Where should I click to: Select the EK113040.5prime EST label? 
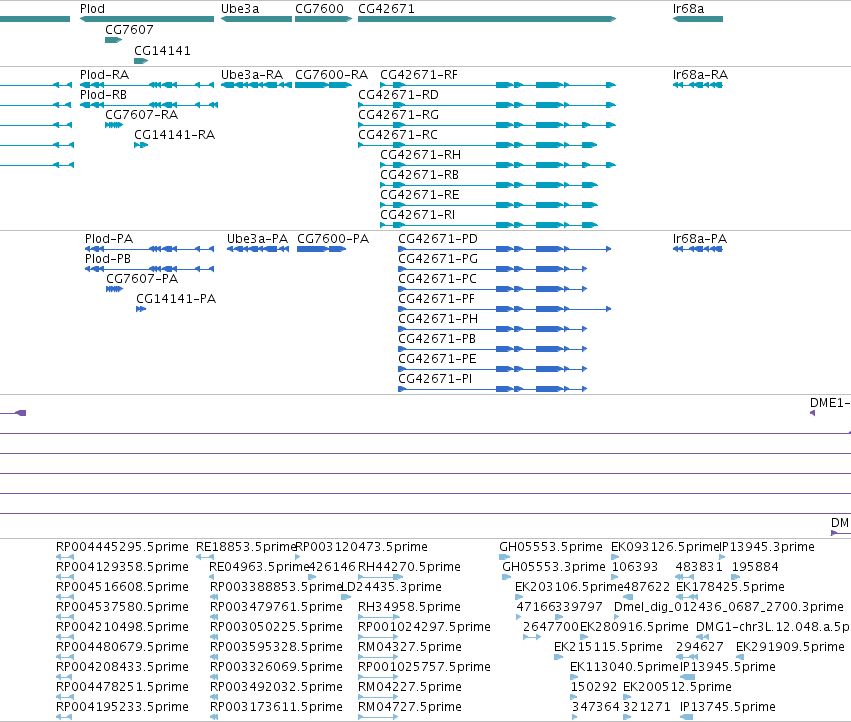[624, 667]
